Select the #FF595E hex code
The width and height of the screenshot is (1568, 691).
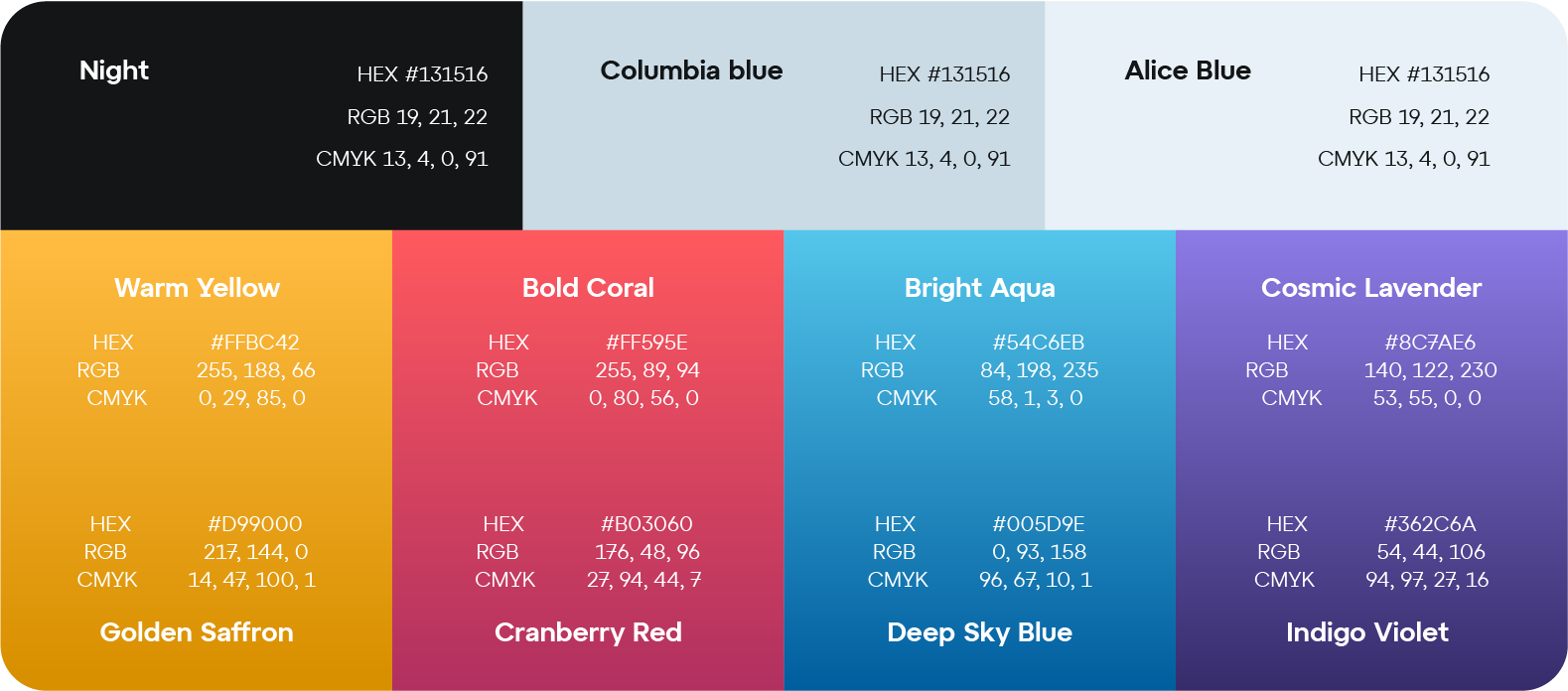[646, 343]
